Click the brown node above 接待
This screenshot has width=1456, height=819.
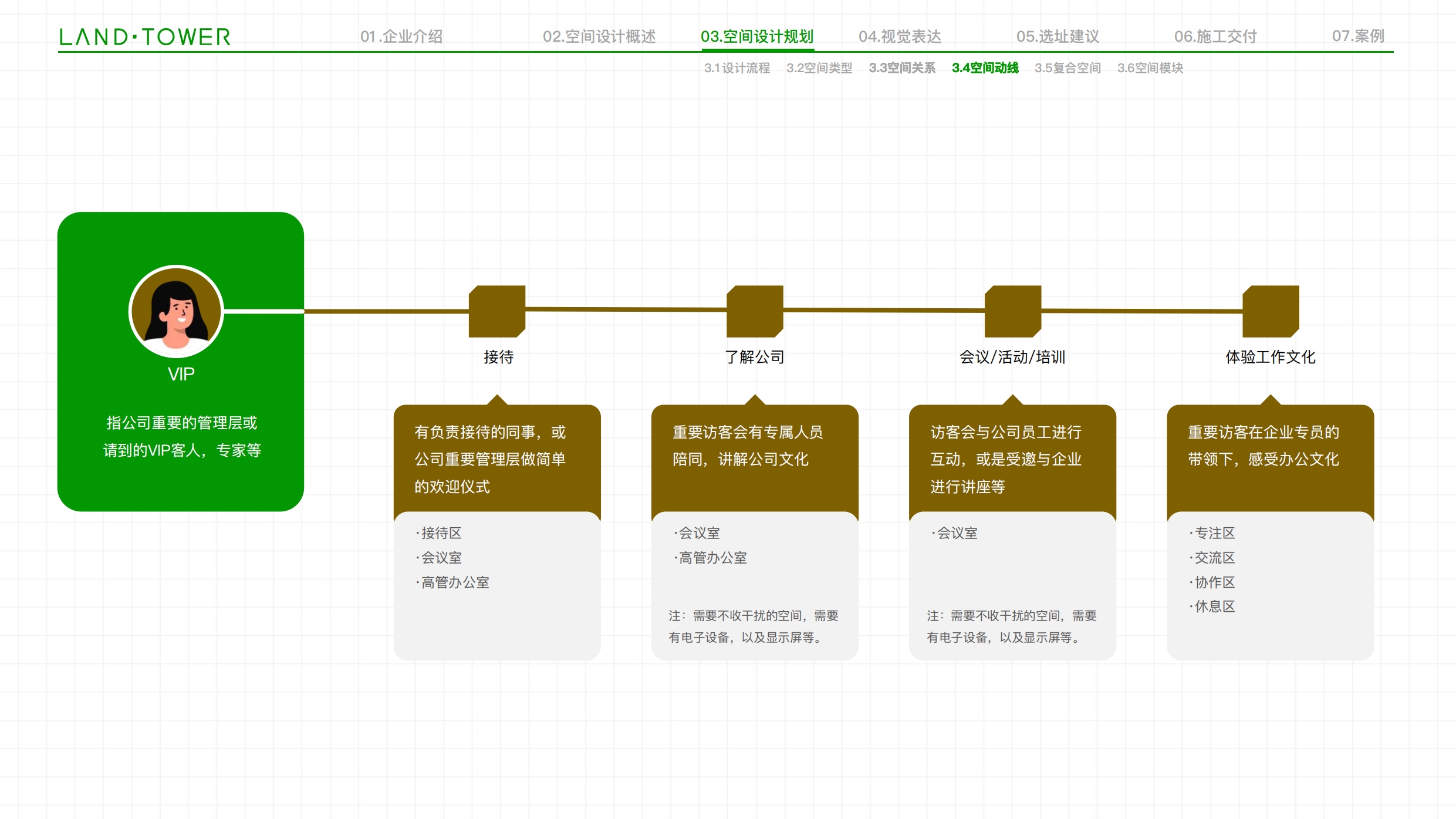coord(496,311)
